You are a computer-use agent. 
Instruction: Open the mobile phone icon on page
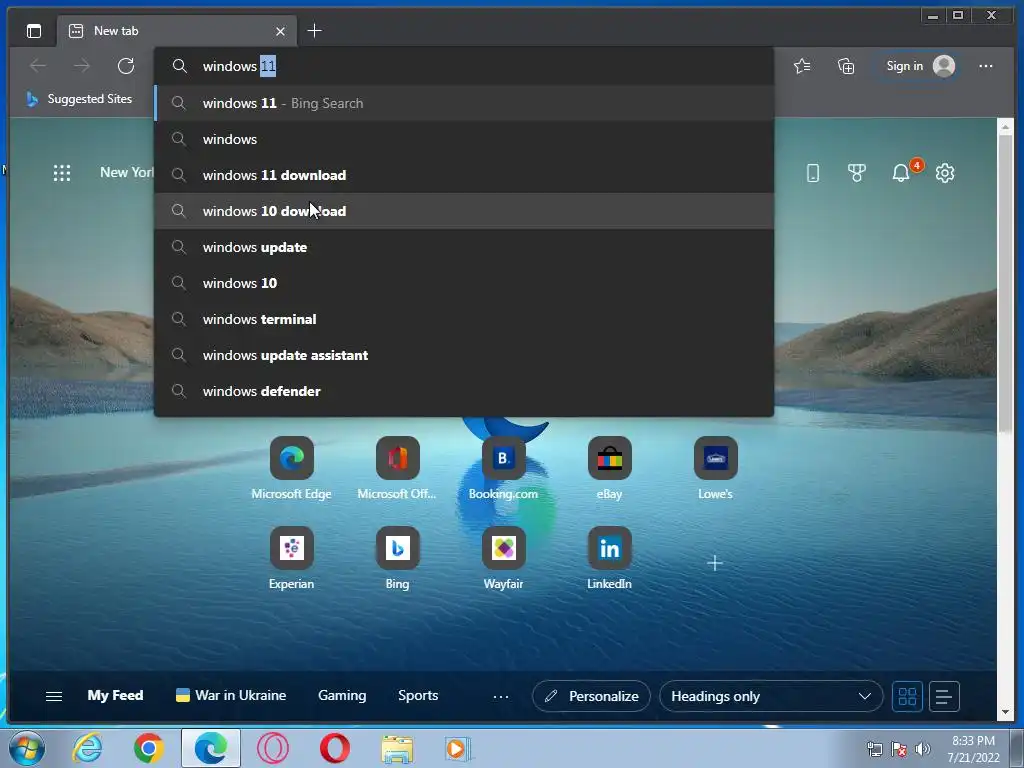click(x=812, y=173)
